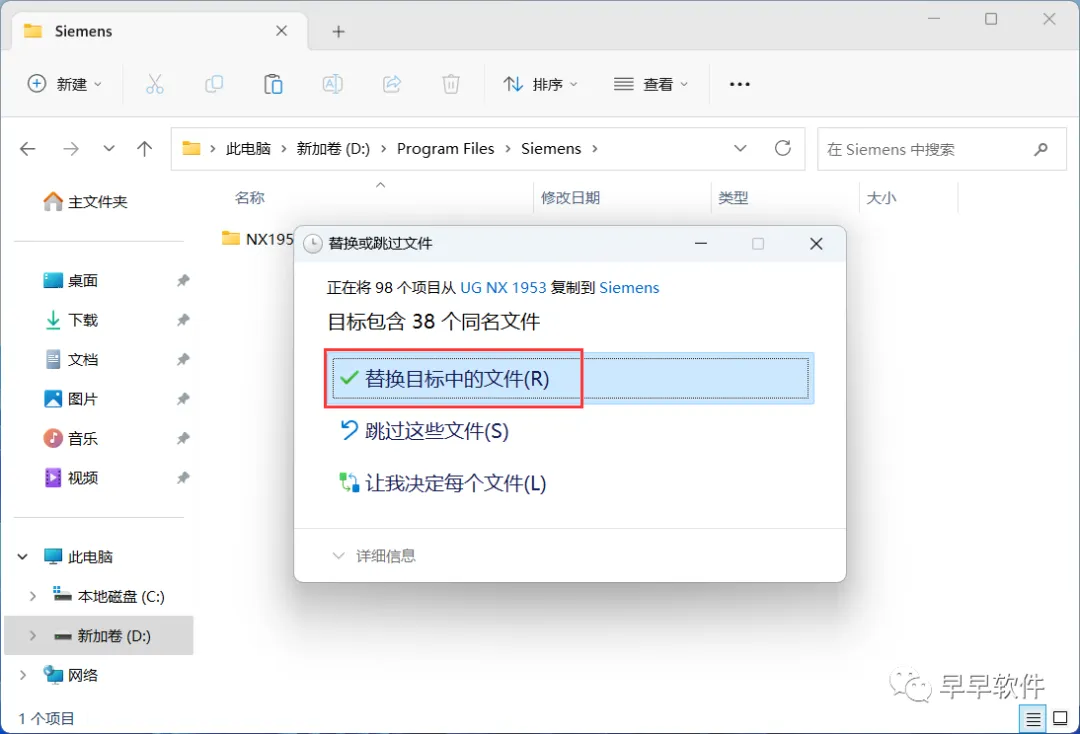The width and height of the screenshot is (1080, 734).
Task: Expand the 新加卷 (D:) tree node
Action: [32, 636]
